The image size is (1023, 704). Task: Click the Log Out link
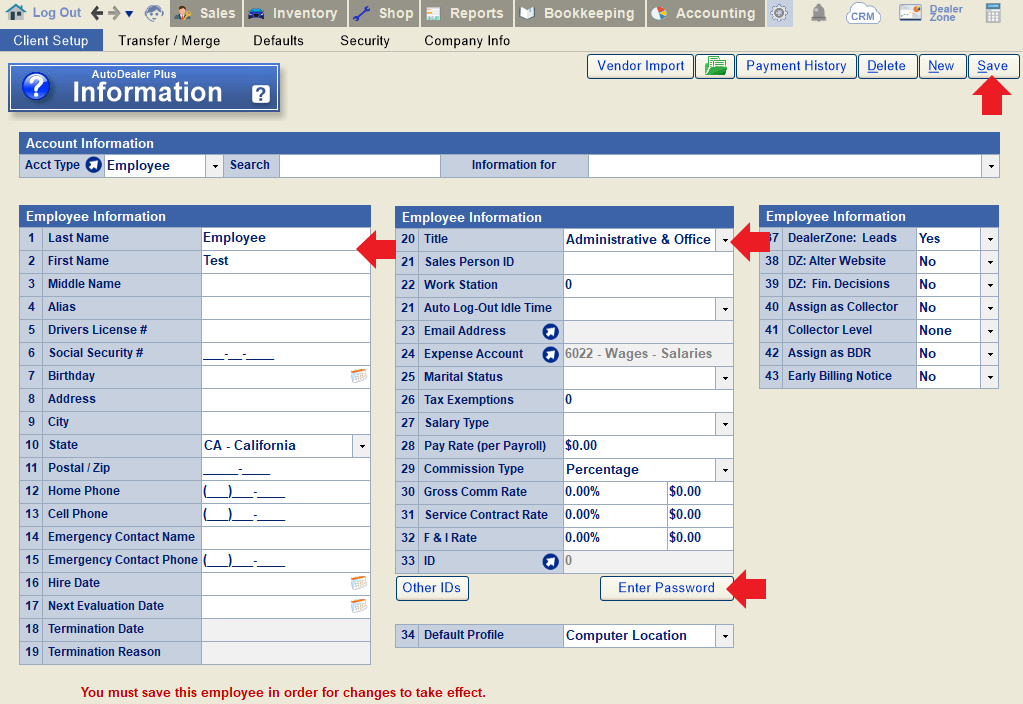tap(57, 12)
